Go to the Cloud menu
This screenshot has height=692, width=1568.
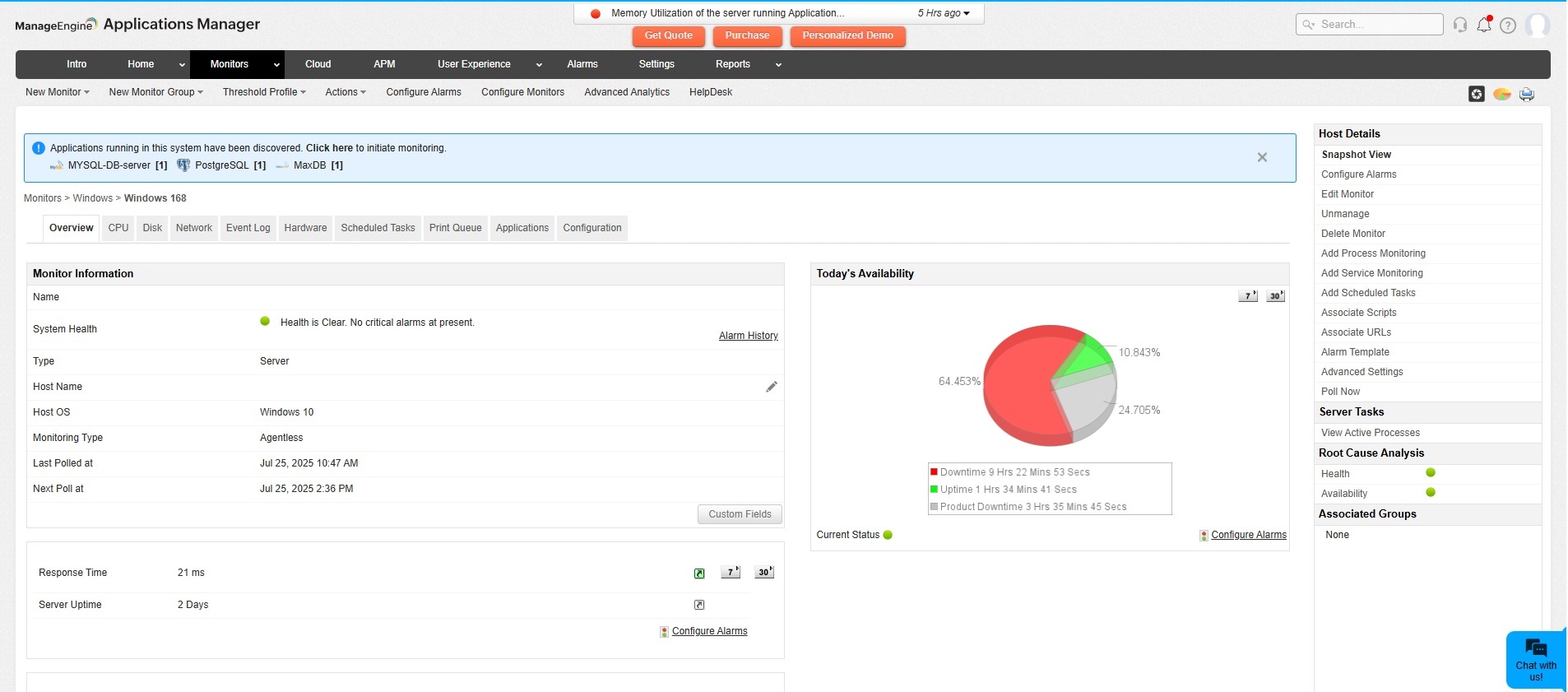[318, 64]
